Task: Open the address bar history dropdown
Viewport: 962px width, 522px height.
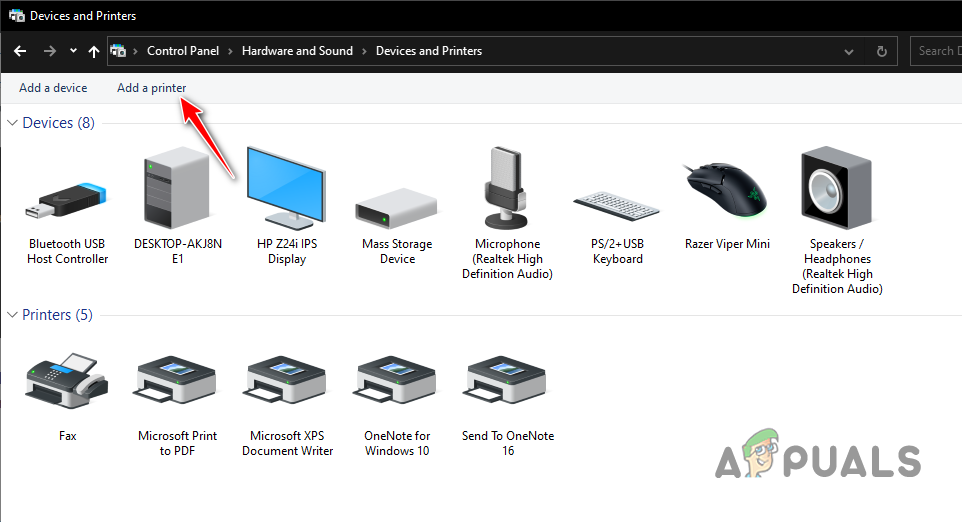Action: click(849, 52)
